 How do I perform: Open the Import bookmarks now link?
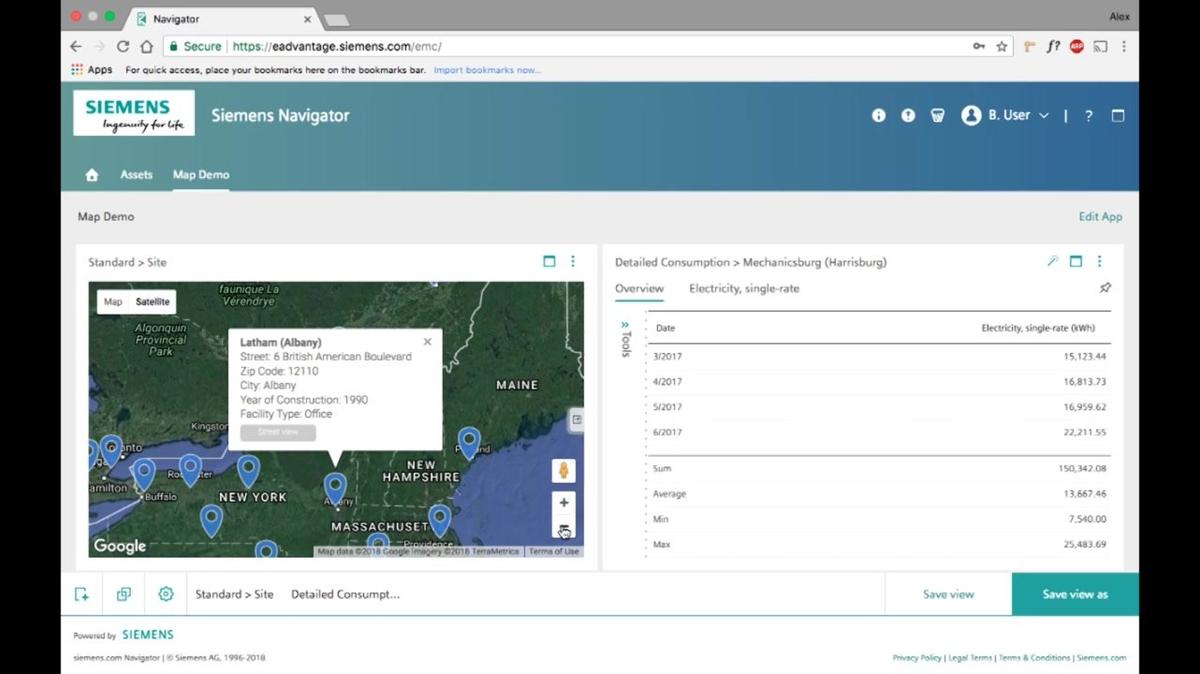tap(487, 70)
